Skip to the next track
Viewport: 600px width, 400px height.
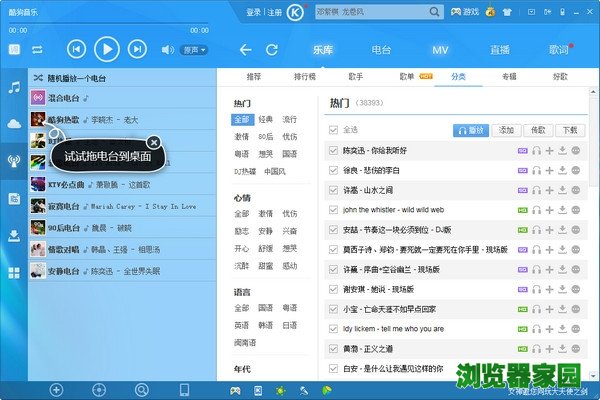(137, 49)
